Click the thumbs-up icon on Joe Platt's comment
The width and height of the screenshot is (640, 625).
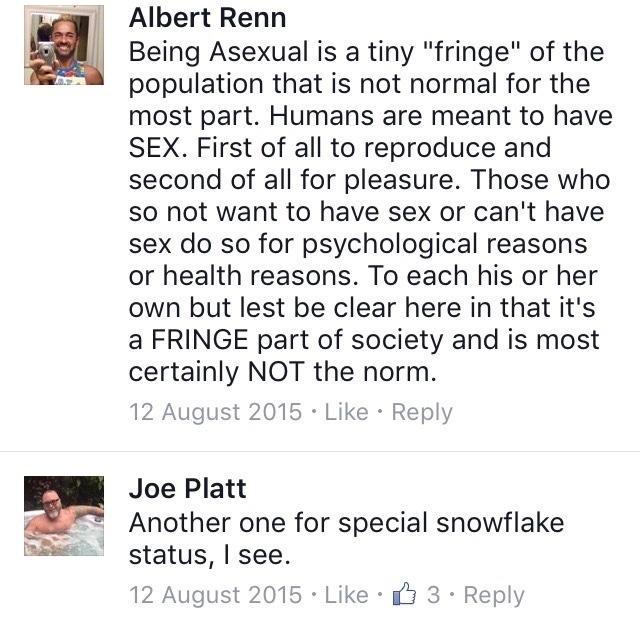(404, 595)
